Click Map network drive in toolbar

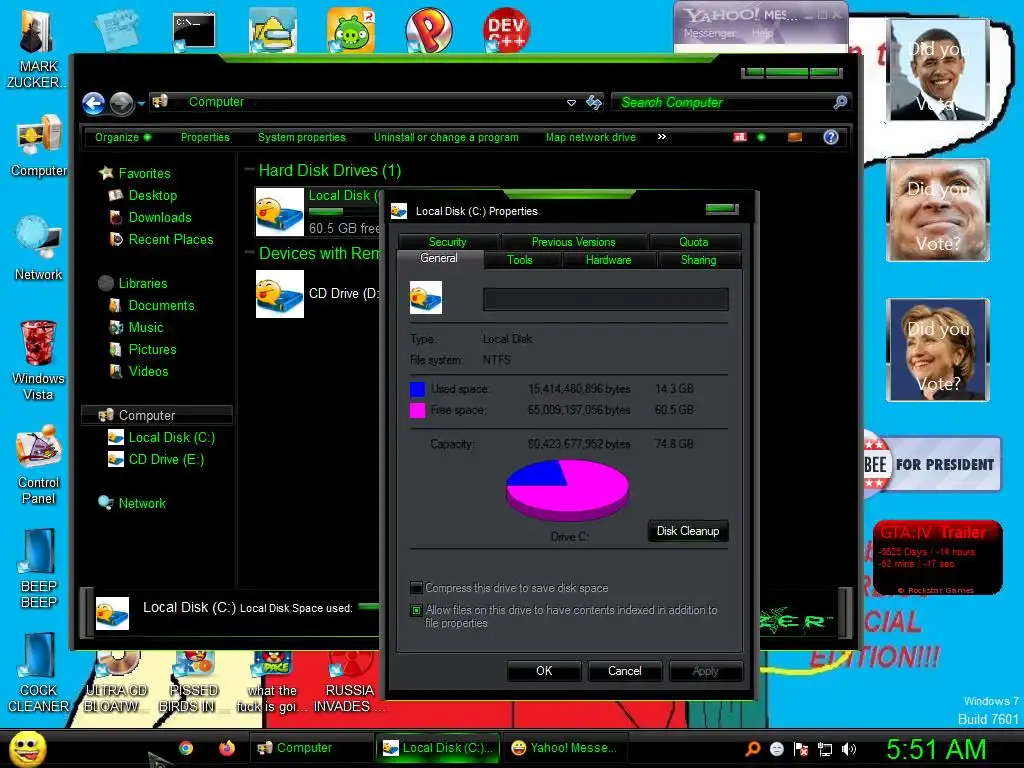coord(590,137)
